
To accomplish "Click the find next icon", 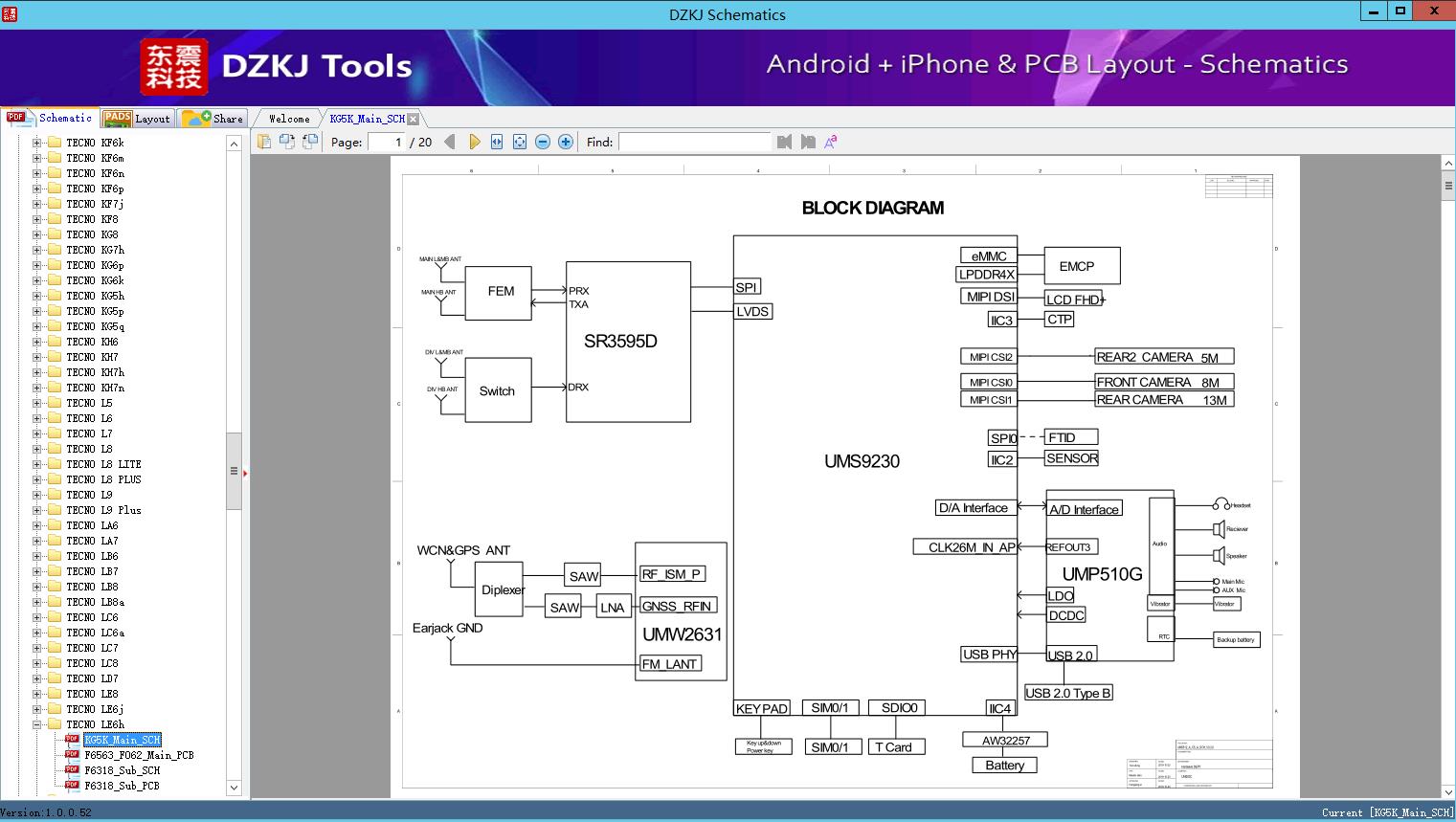I will click(x=808, y=142).
